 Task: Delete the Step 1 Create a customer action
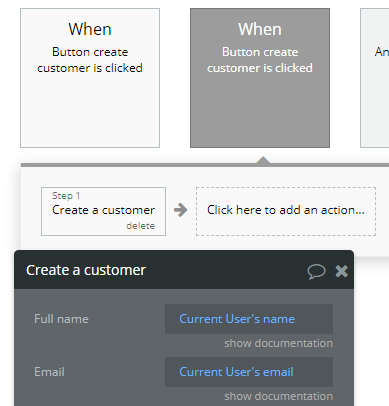coord(140,226)
